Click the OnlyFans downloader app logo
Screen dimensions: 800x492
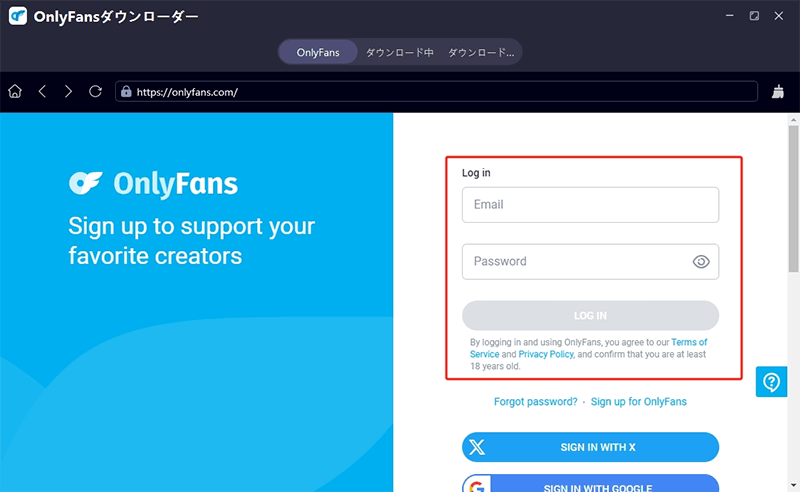pyautogui.click(x=18, y=17)
